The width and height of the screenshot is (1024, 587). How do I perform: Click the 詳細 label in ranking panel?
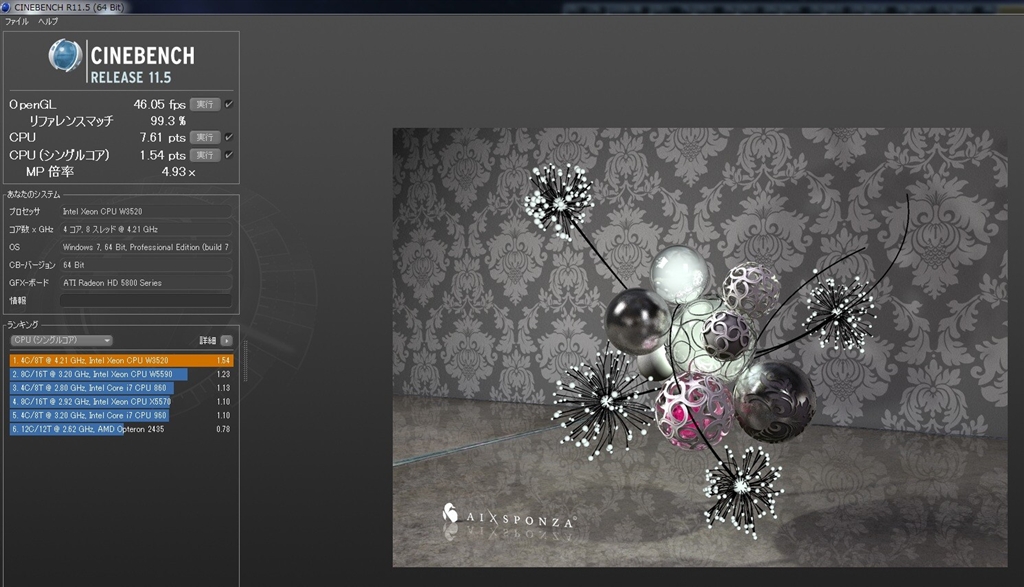pos(208,340)
